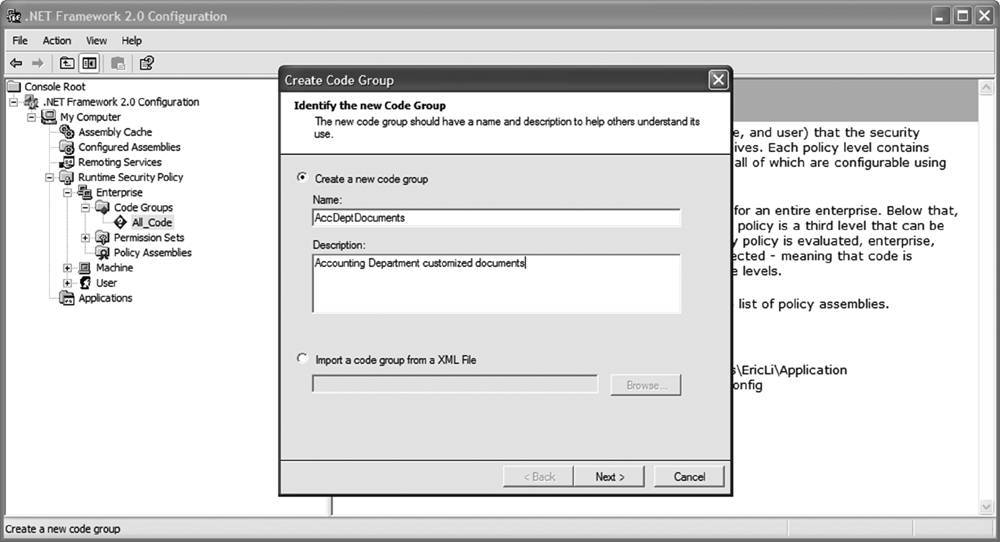This screenshot has width=1000, height=542.
Task: Expand the Permission Sets tree node
Action: (85, 238)
